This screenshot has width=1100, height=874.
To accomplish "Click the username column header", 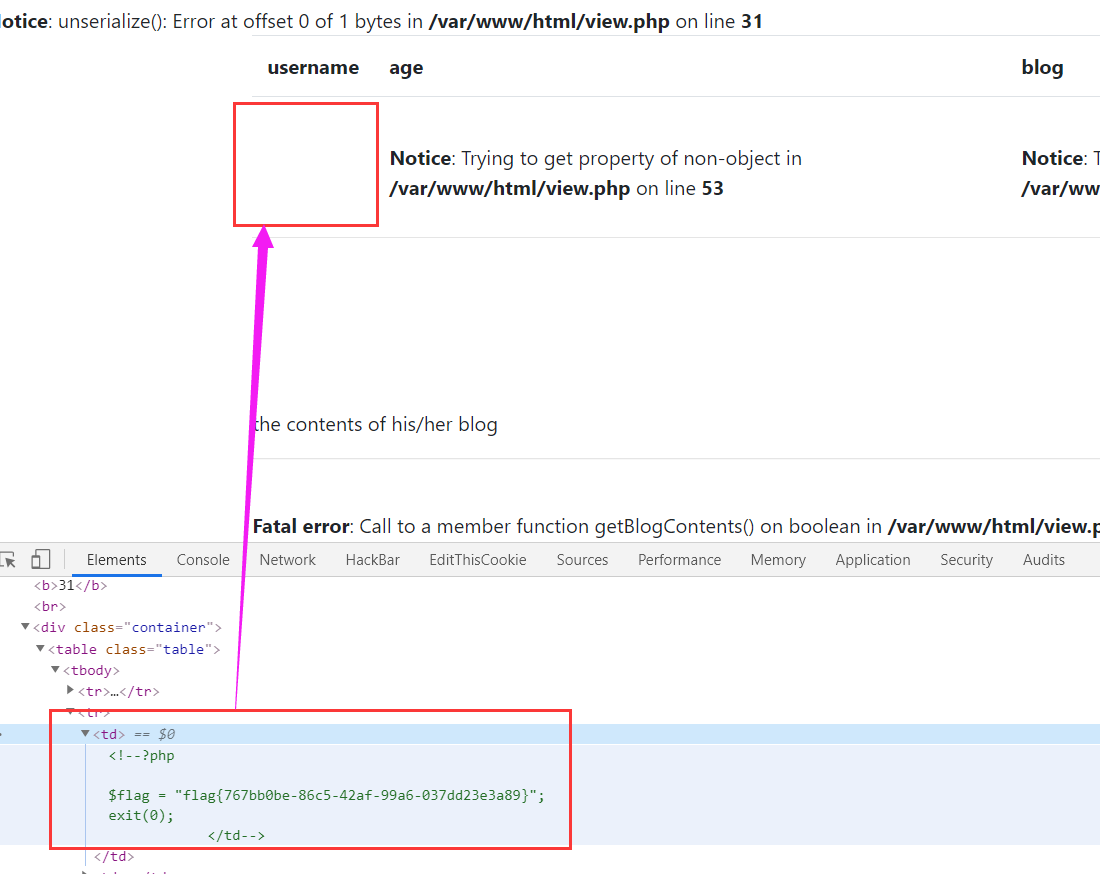I will (x=313, y=67).
